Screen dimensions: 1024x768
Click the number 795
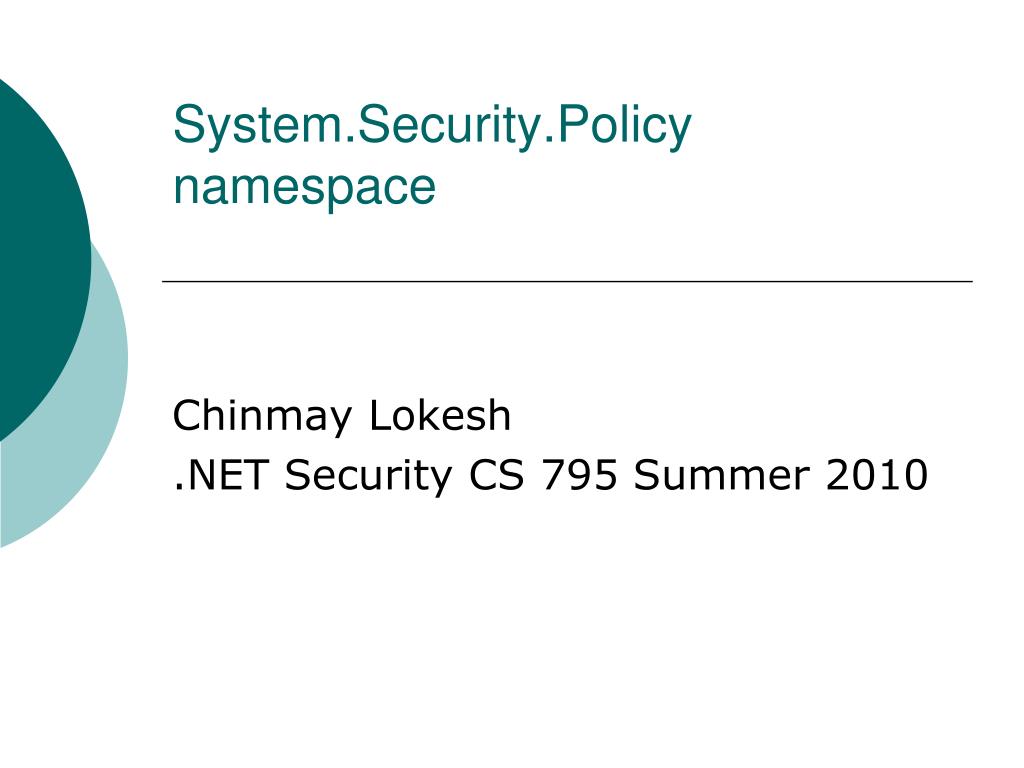tap(579, 475)
